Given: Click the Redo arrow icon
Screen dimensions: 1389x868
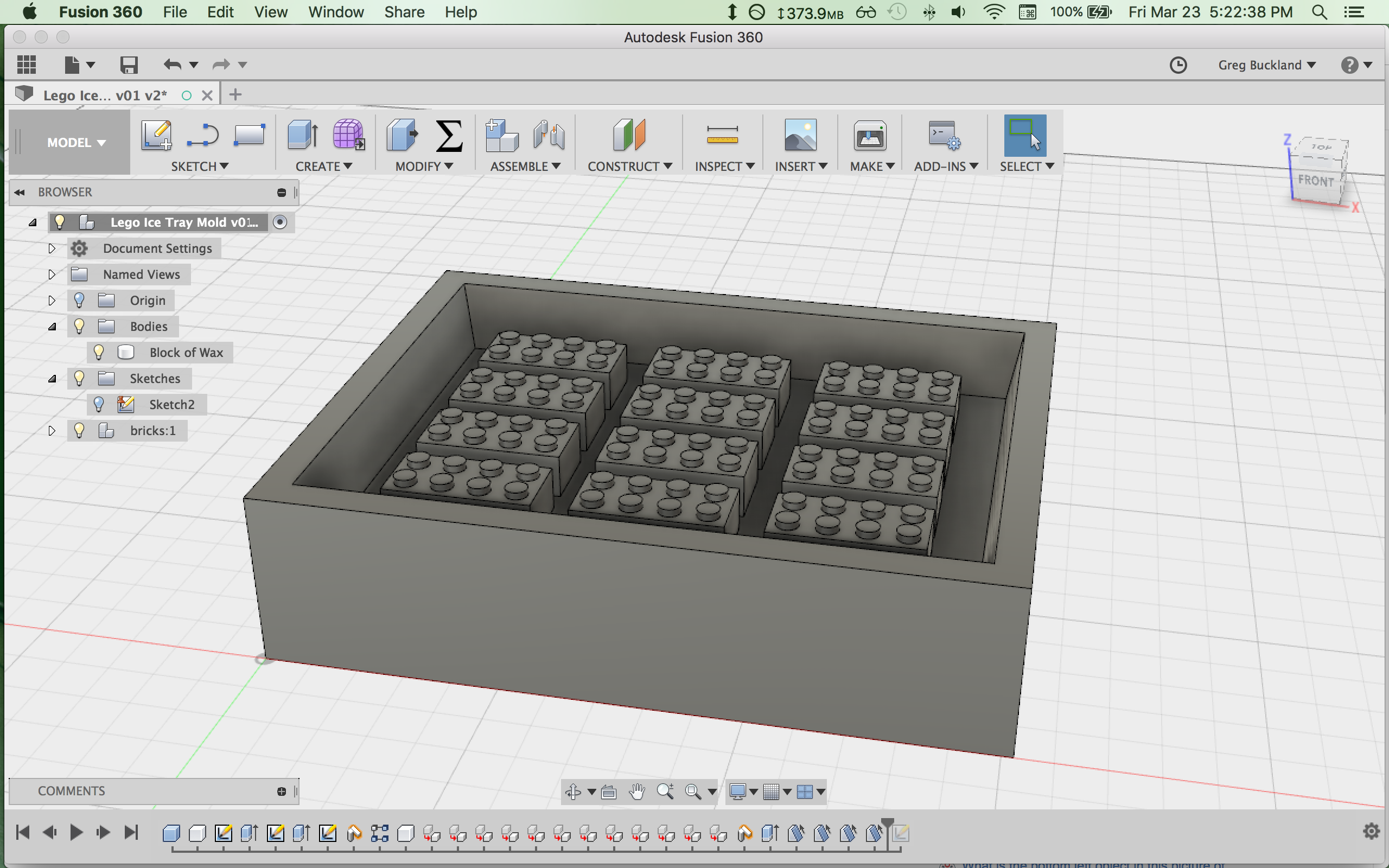Looking at the screenshot, I should pos(221,65).
